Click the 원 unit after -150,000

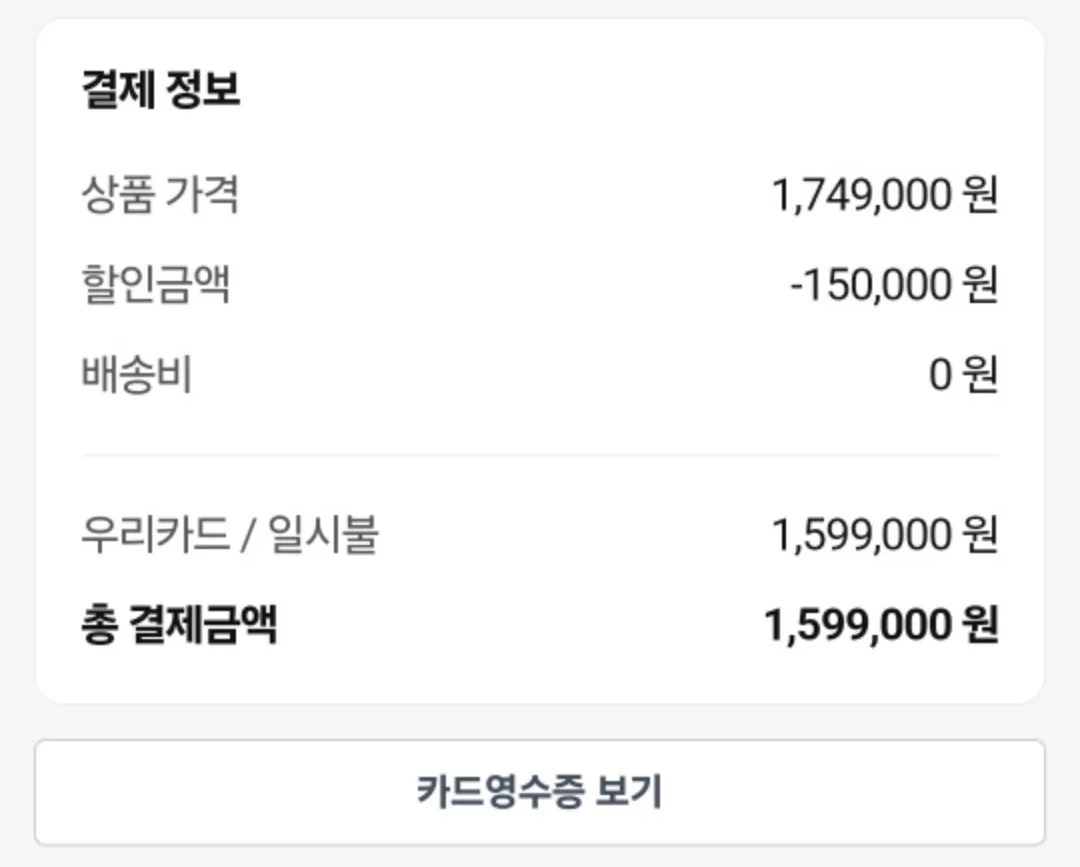pos(980,284)
